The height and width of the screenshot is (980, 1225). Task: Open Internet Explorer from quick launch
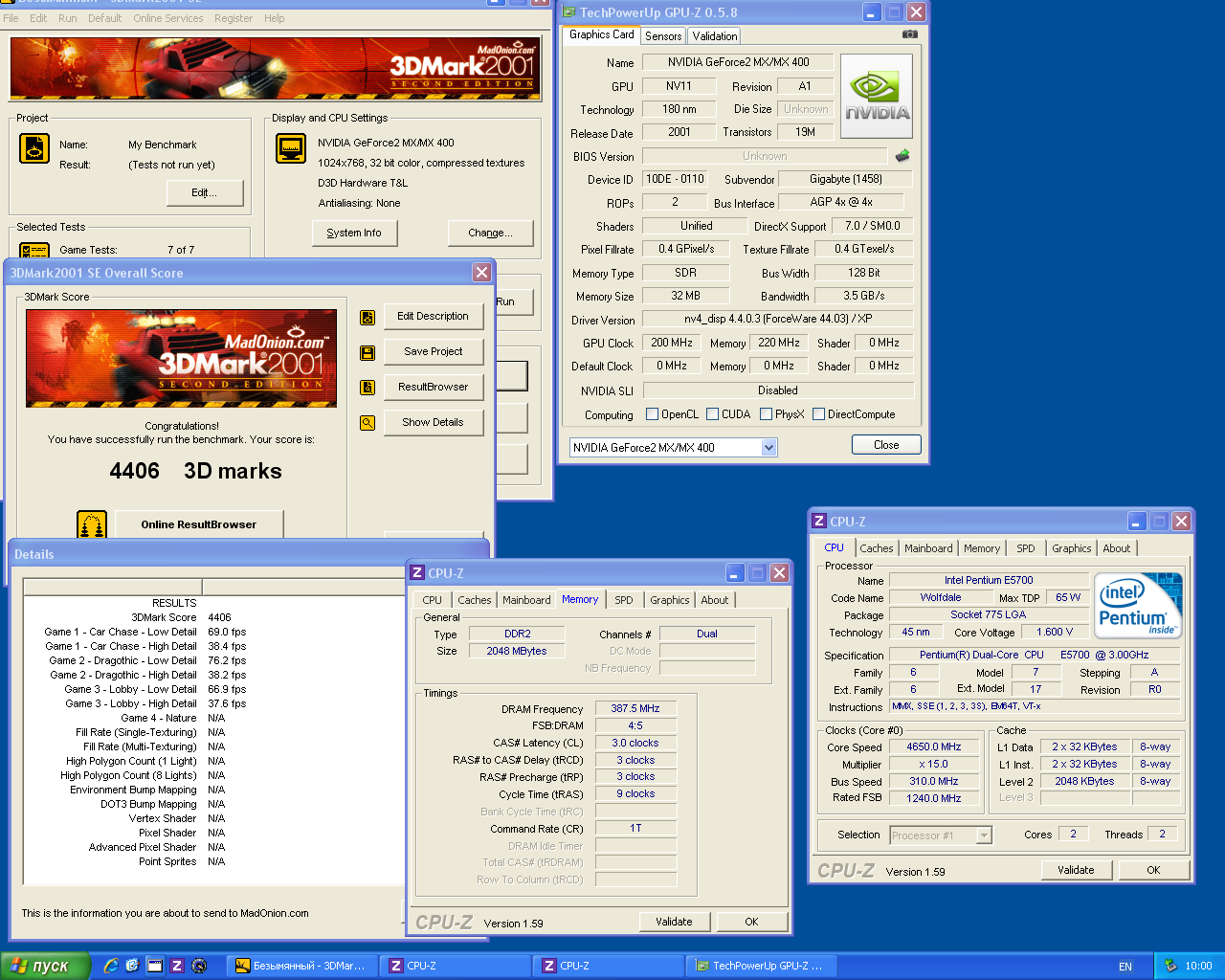coord(111,966)
